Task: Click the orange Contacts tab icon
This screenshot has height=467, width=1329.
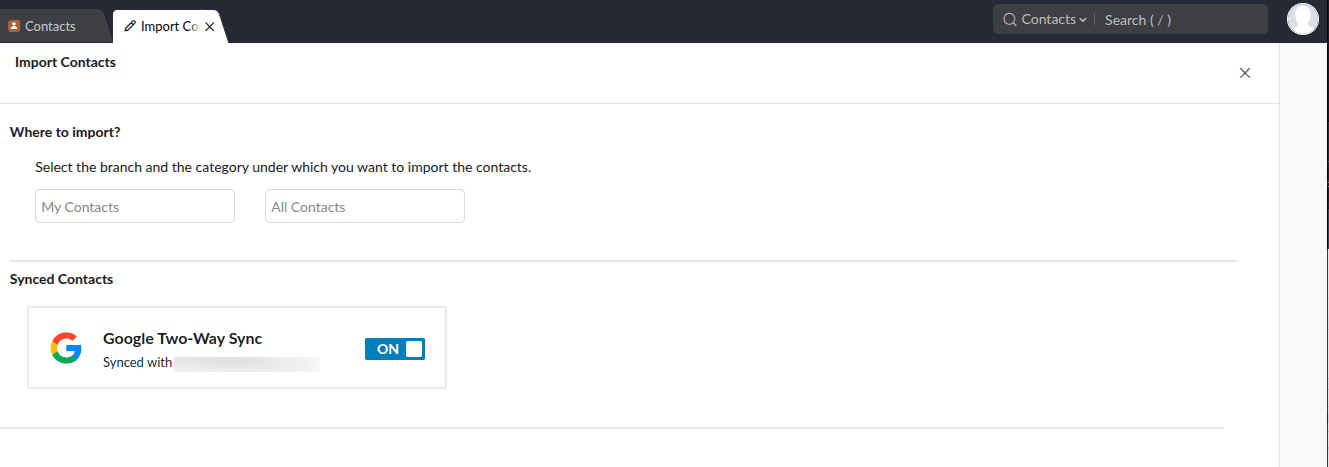Action: [14, 27]
